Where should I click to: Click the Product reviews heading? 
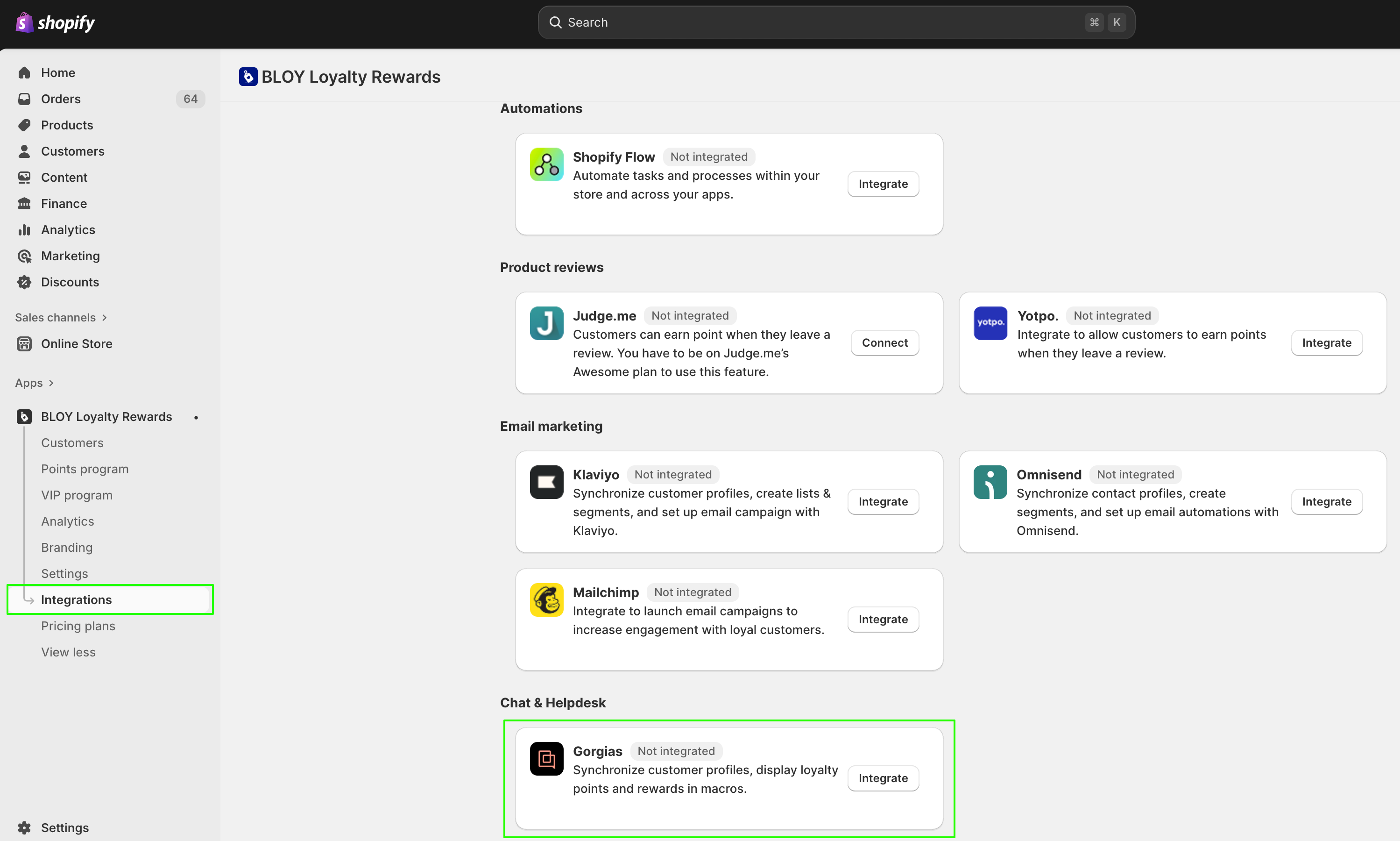click(552, 268)
